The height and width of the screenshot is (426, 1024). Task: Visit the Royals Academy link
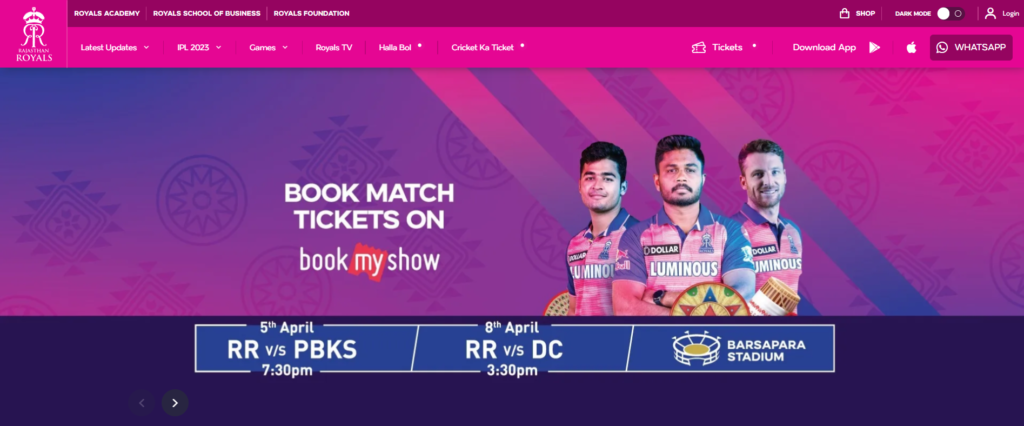pyautogui.click(x=107, y=13)
